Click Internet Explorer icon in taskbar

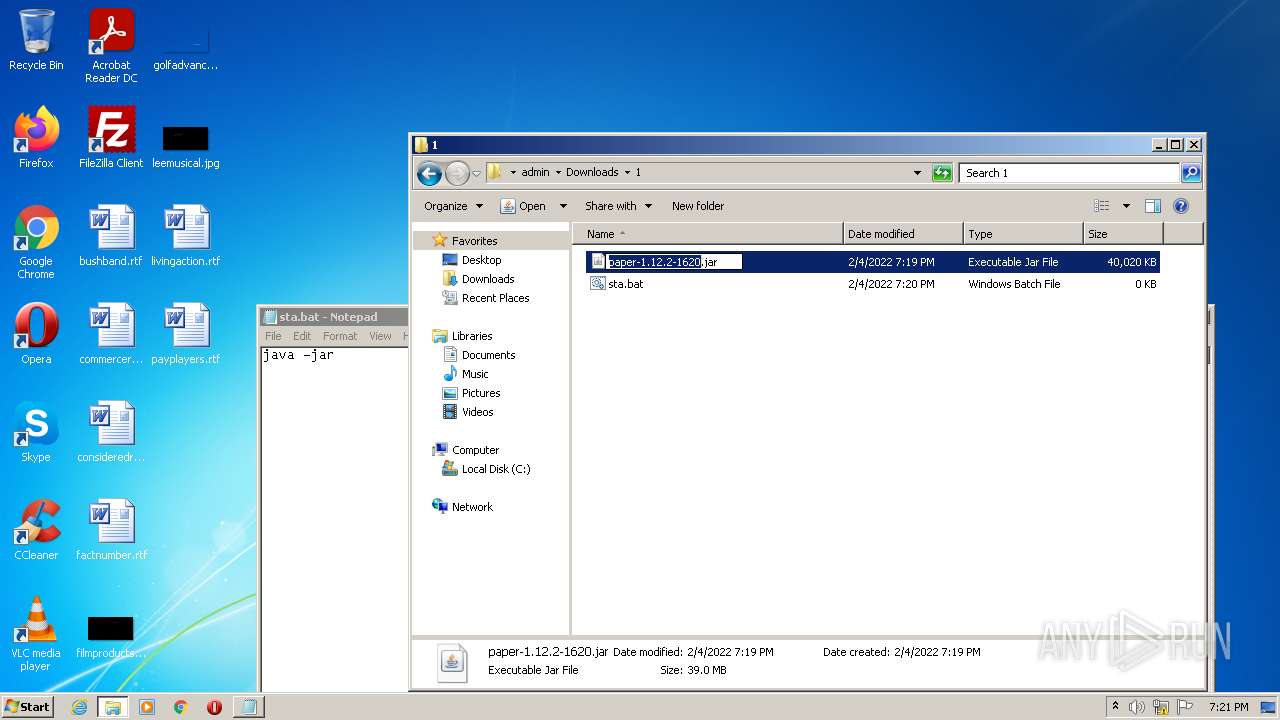pyautogui.click(x=79, y=707)
